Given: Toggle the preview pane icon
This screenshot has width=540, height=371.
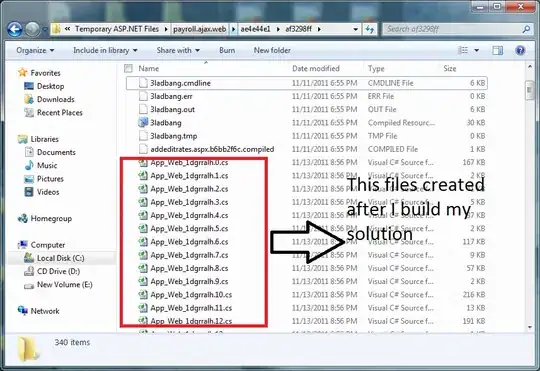Looking at the screenshot, I should coord(497,50).
